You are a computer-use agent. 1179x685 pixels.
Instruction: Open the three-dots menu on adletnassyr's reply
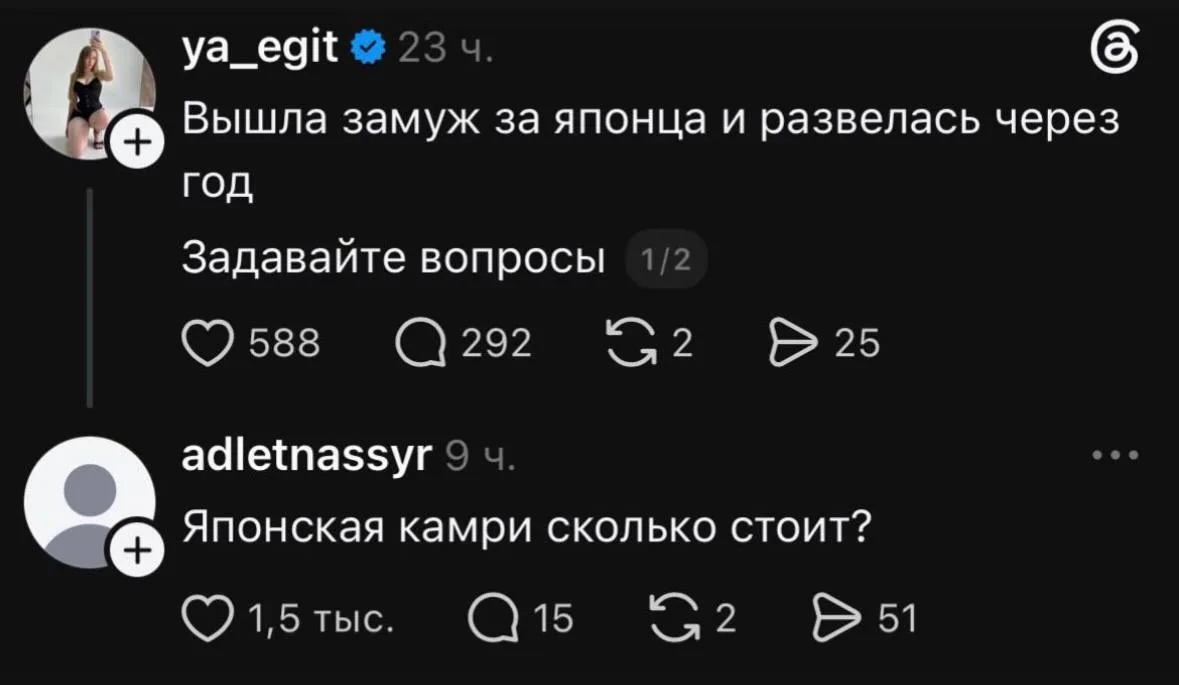(1116, 455)
